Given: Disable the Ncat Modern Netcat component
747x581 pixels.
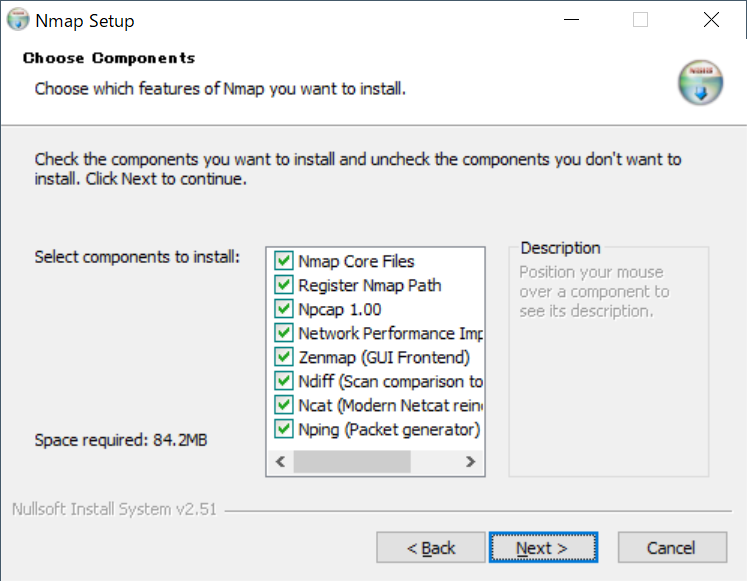Looking at the screenshot, I should pos(283,406).
